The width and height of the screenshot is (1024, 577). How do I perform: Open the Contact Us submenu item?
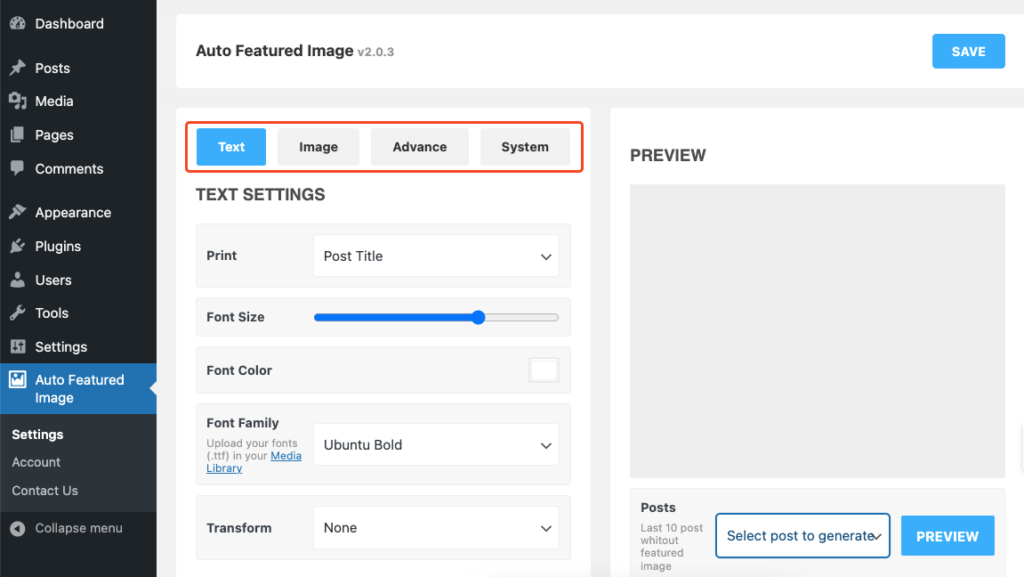click(45, 491)
